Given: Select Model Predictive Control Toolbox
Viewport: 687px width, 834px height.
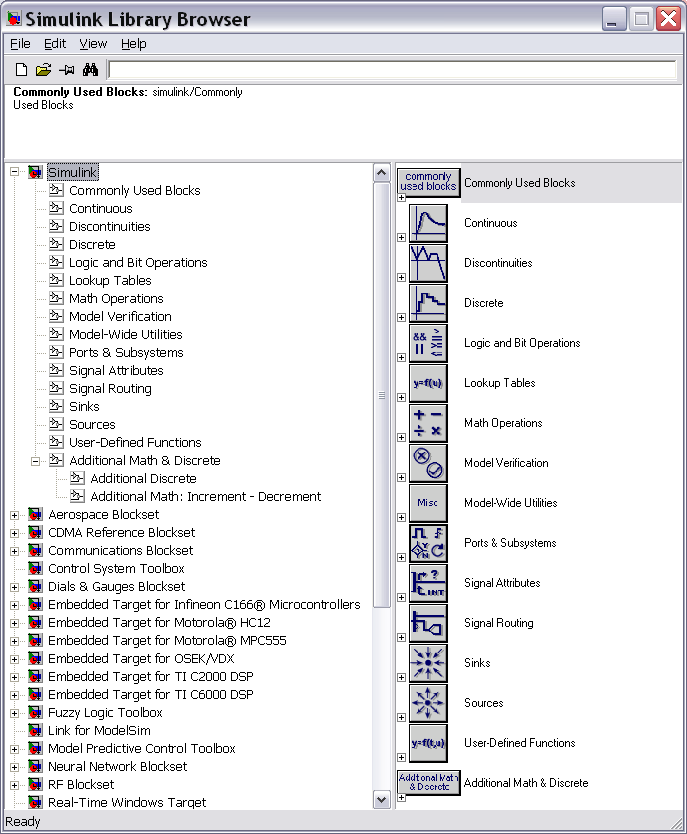Looking at the screenshot, I should [141, 748].
